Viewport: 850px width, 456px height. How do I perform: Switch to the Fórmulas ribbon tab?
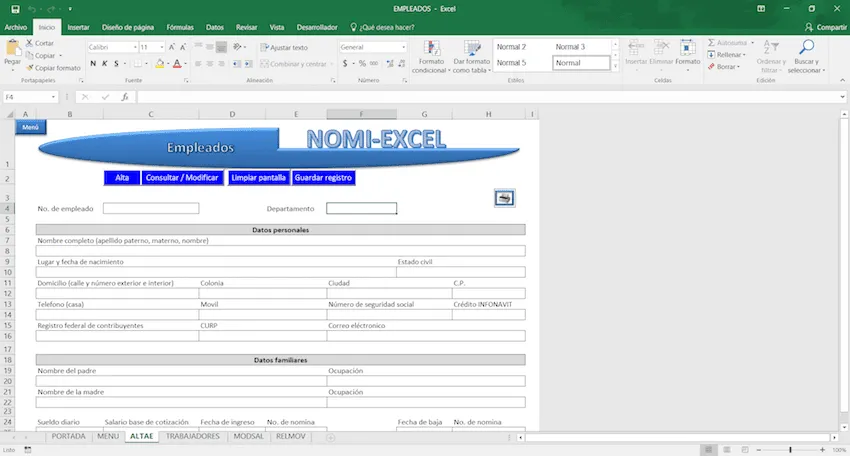tap(180, 28)
